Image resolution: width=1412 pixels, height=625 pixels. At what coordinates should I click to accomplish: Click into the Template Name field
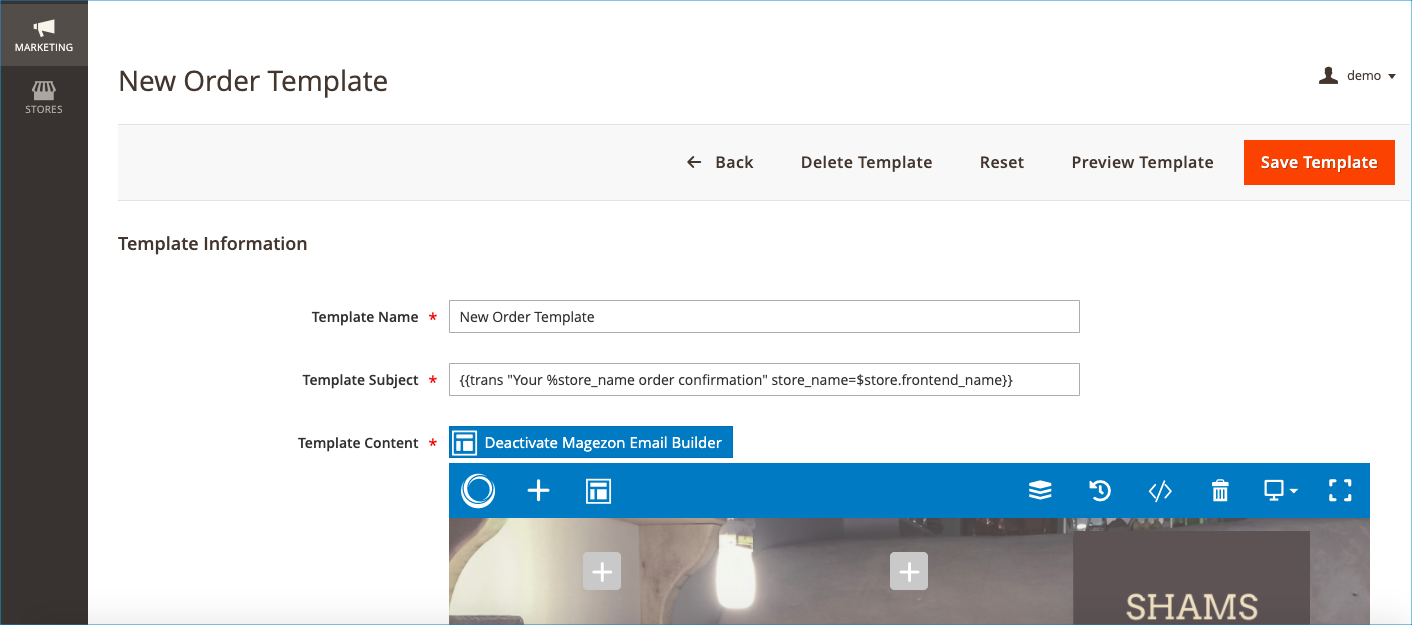click(764, 317)
